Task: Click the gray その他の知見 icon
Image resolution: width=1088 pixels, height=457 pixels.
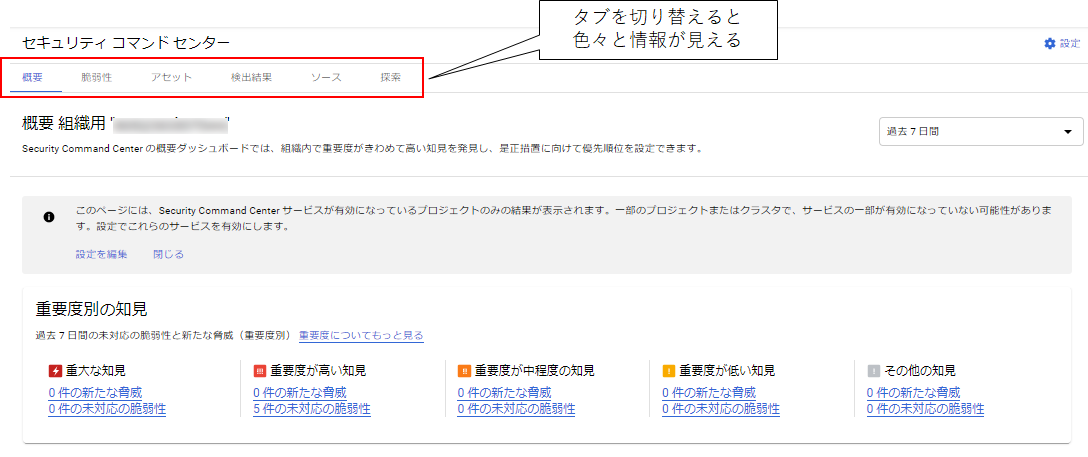Action: 873,371
